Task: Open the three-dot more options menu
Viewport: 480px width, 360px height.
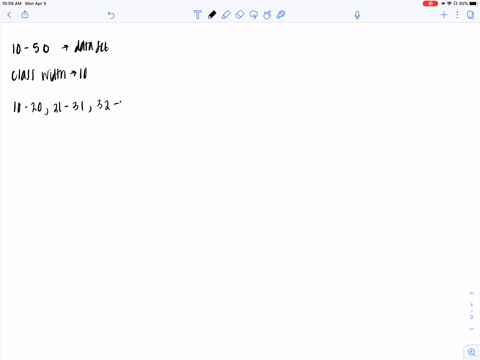Action: point(457,15)
